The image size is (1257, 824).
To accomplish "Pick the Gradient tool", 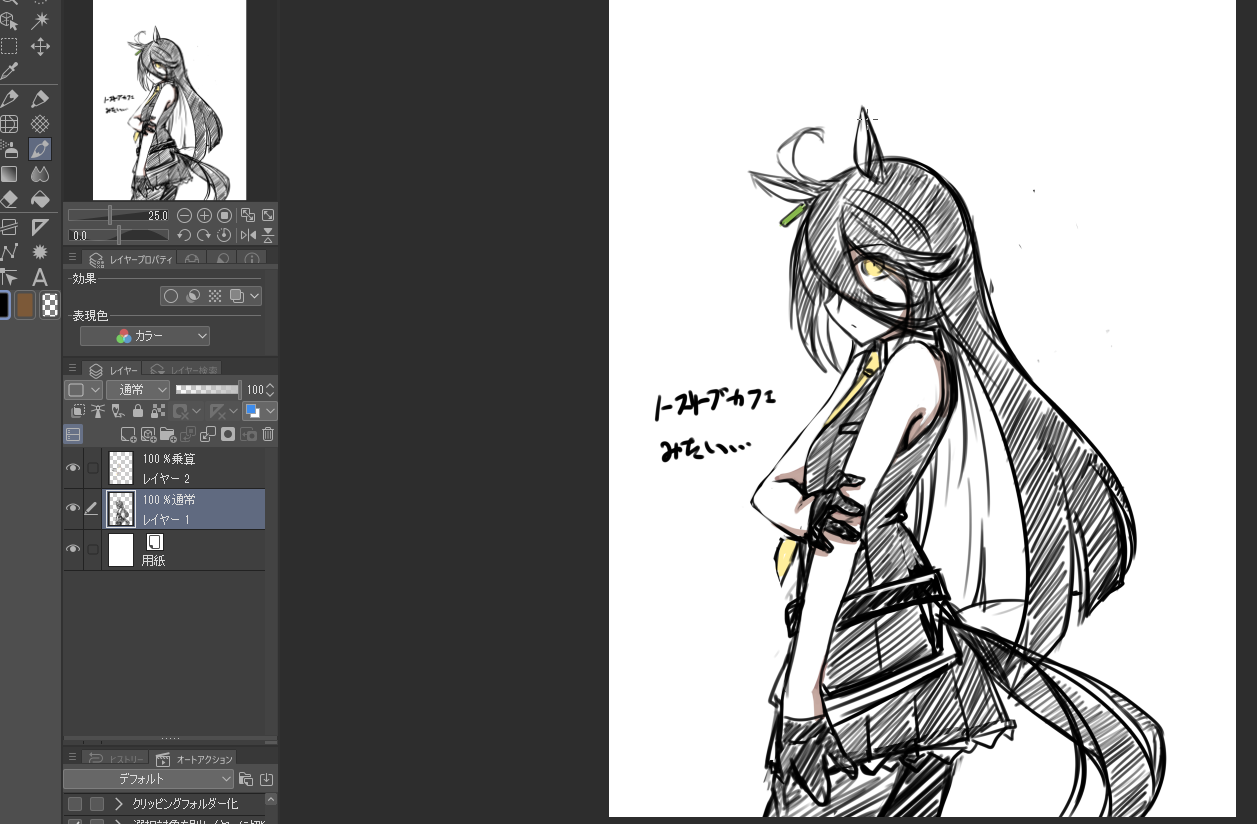I will (9, 174).
